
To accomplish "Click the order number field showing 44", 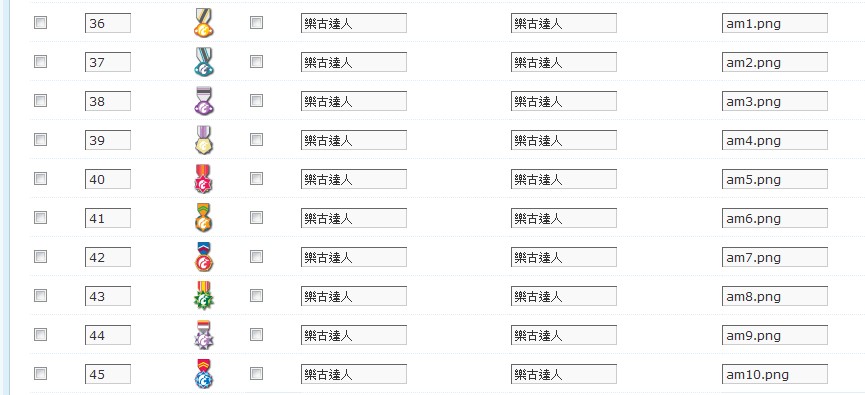I will (108, 335).
